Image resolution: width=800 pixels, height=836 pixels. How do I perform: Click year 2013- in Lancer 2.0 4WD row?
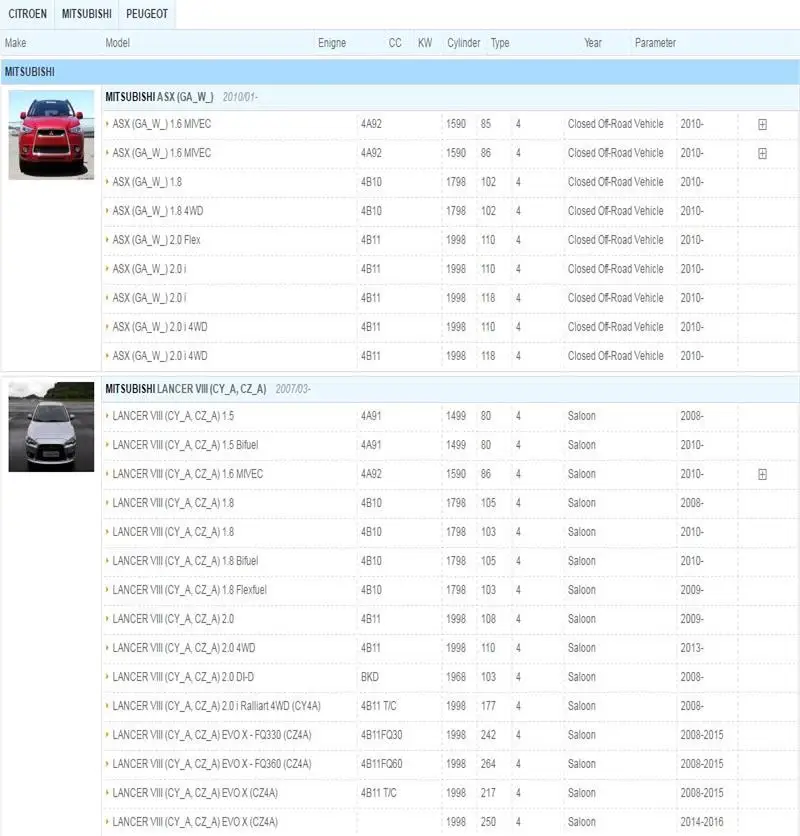tap(692, 648)
